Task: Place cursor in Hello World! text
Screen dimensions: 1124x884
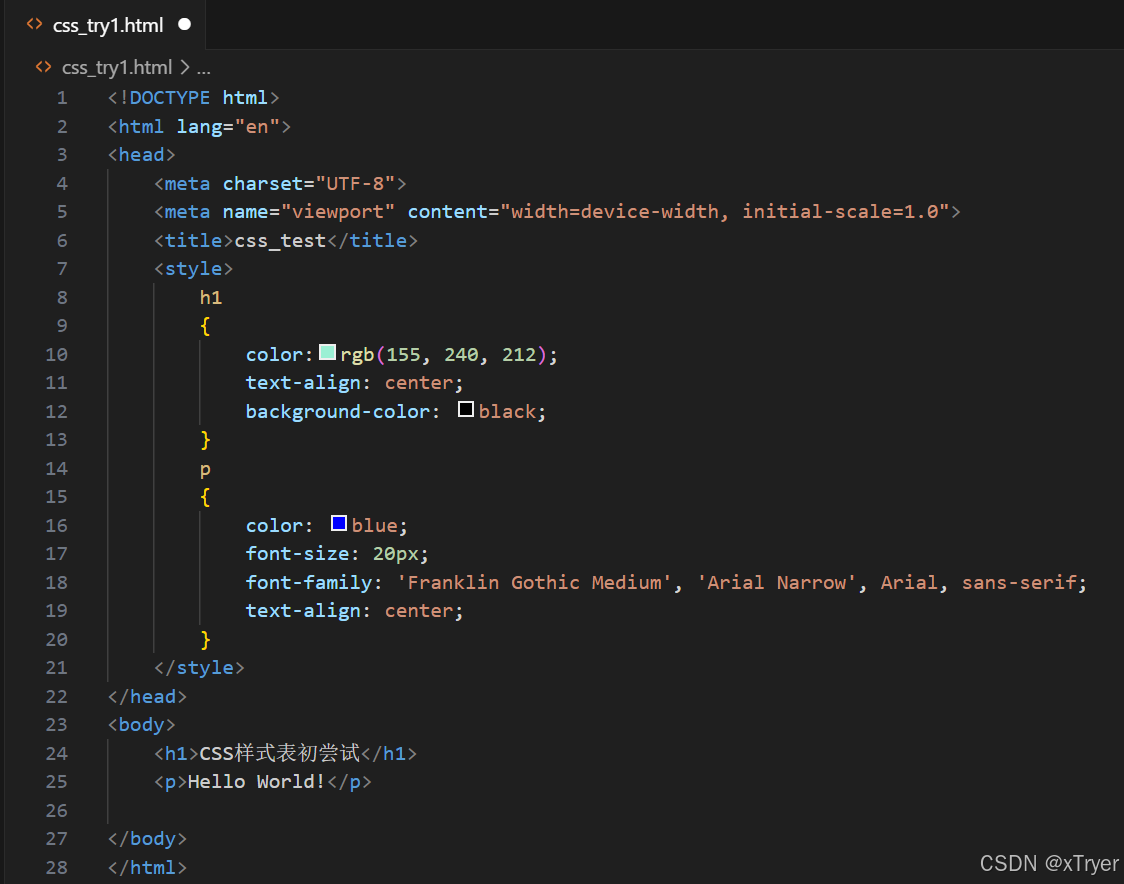Action: pyautogui.click(x=256, y=782)
